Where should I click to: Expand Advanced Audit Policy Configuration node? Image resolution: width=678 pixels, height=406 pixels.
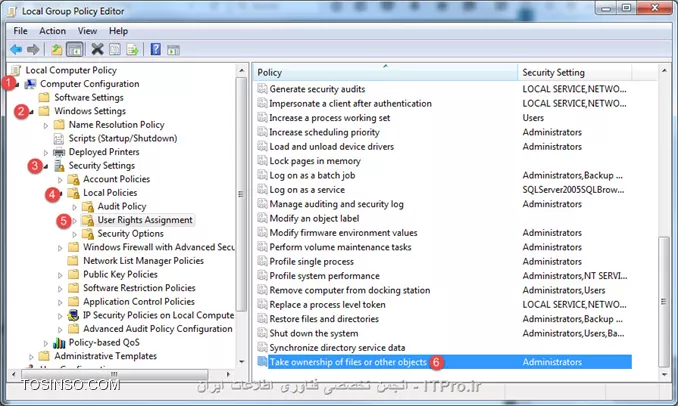click(60, 329)
